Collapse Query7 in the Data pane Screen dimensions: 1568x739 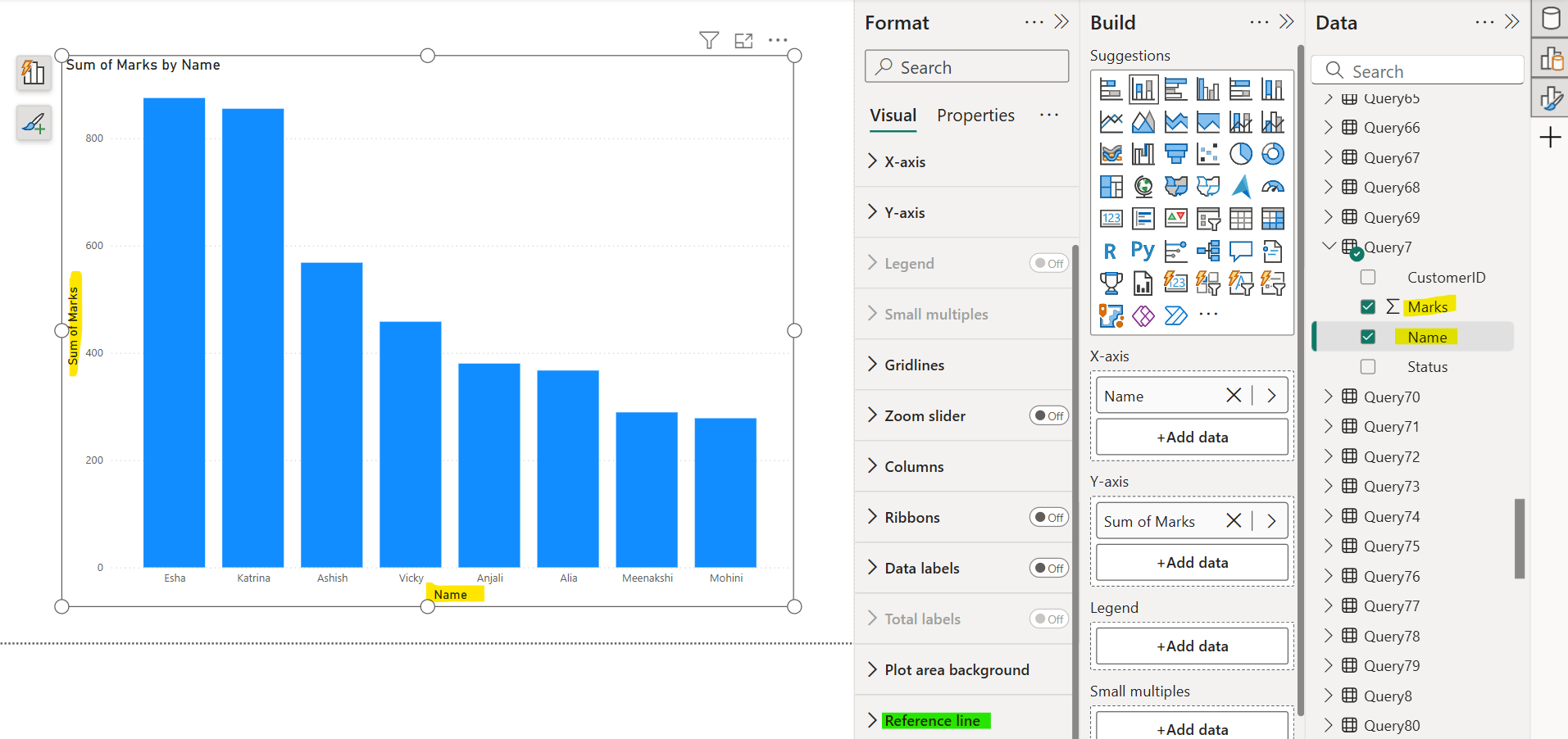1329,247
